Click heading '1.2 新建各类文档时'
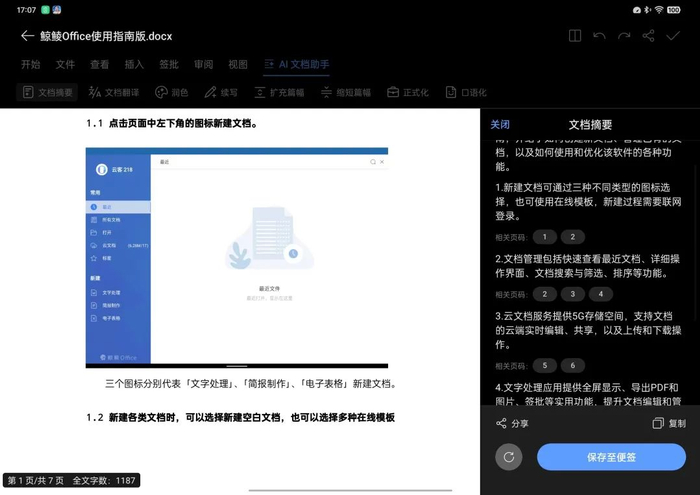The image size is (700, 495). 241,417
